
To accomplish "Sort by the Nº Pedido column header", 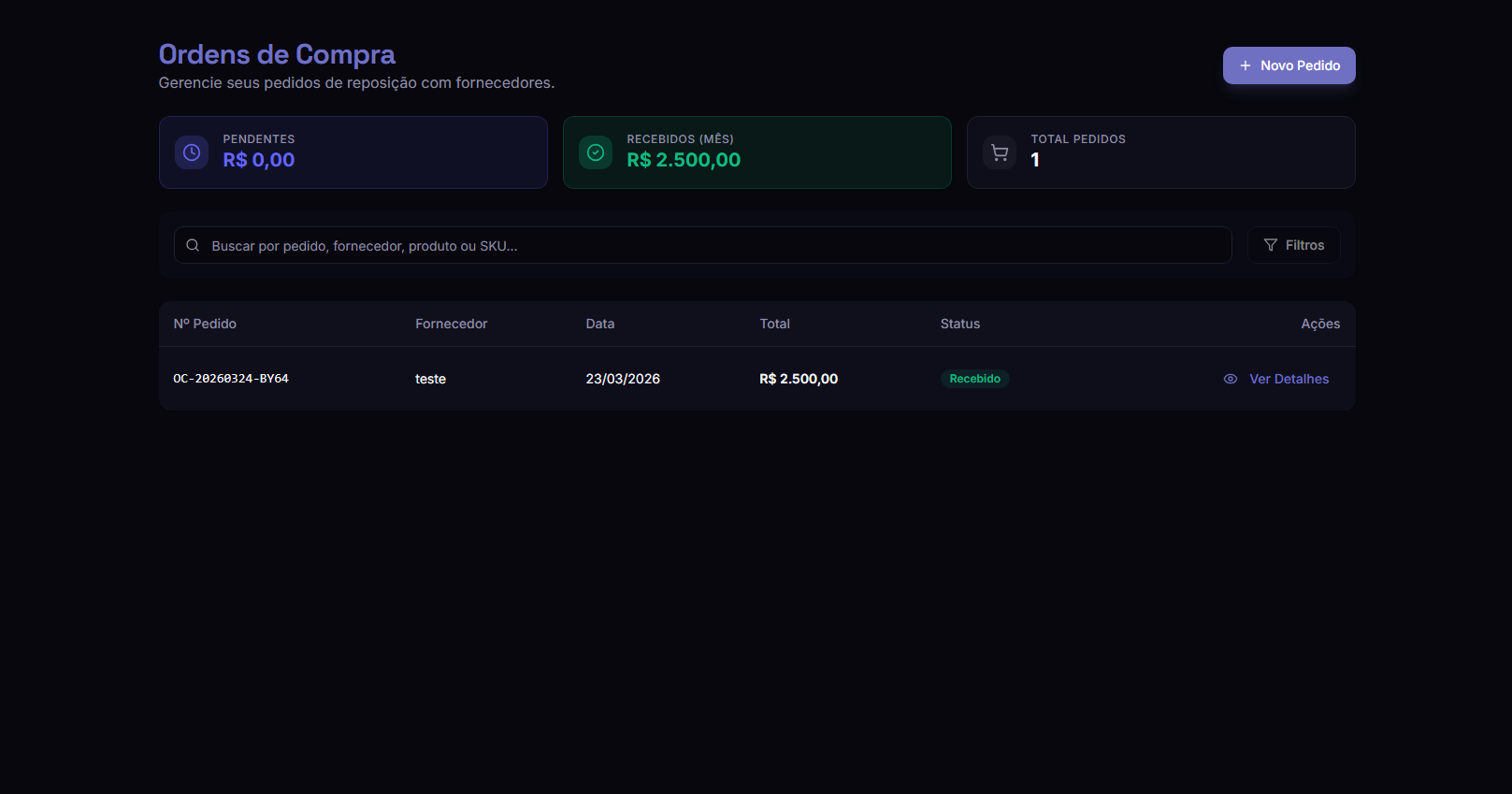I will (x=205, y=324).
